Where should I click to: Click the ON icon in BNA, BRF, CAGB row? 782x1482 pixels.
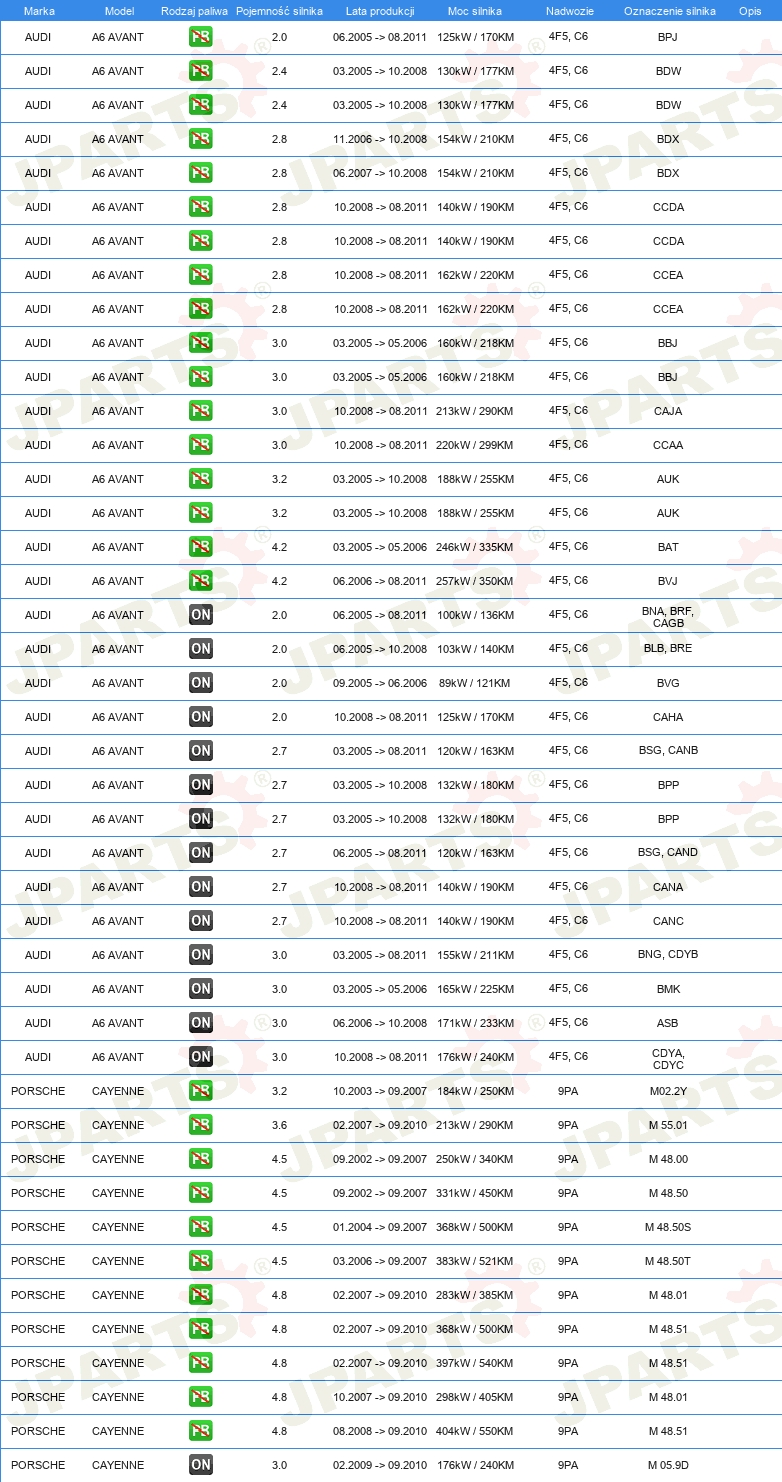pos(201,615)
